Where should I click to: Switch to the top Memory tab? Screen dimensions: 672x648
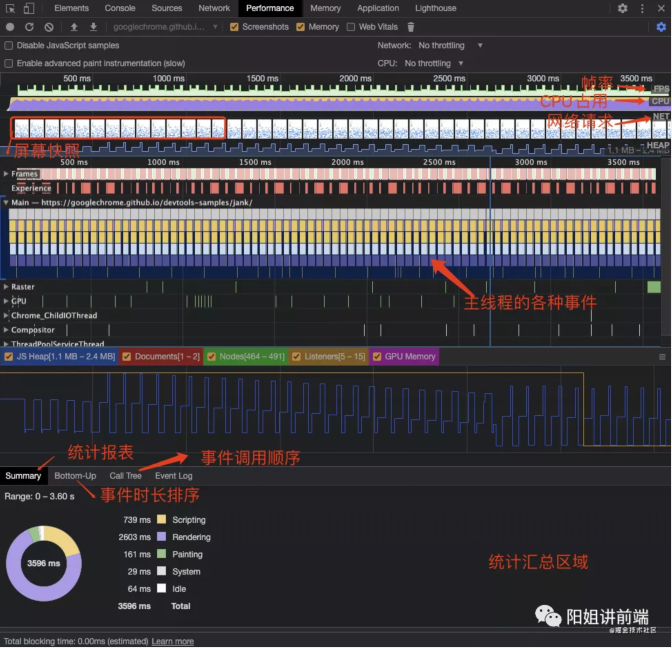(325, 8)
